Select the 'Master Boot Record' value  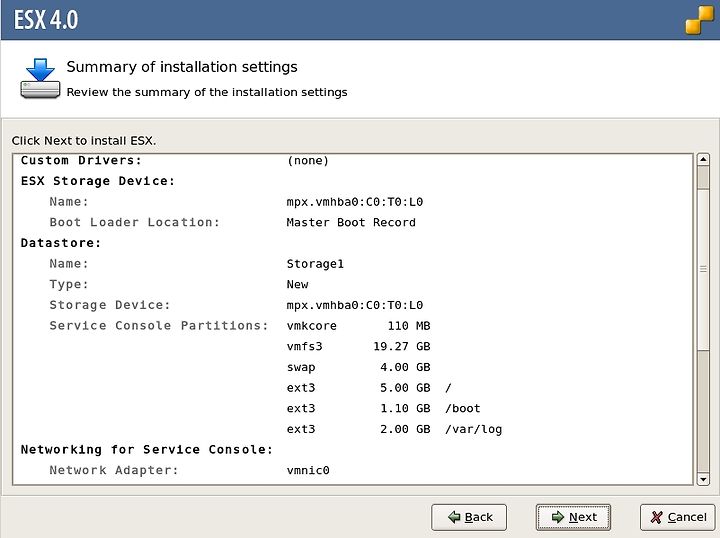point(351,222)
